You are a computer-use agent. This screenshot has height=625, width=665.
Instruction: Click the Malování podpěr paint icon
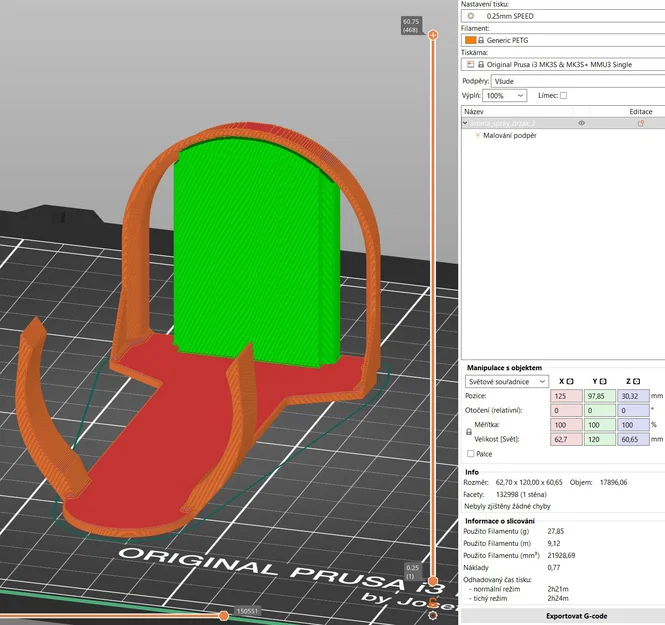pyautogui.click(x=478, y=135)
